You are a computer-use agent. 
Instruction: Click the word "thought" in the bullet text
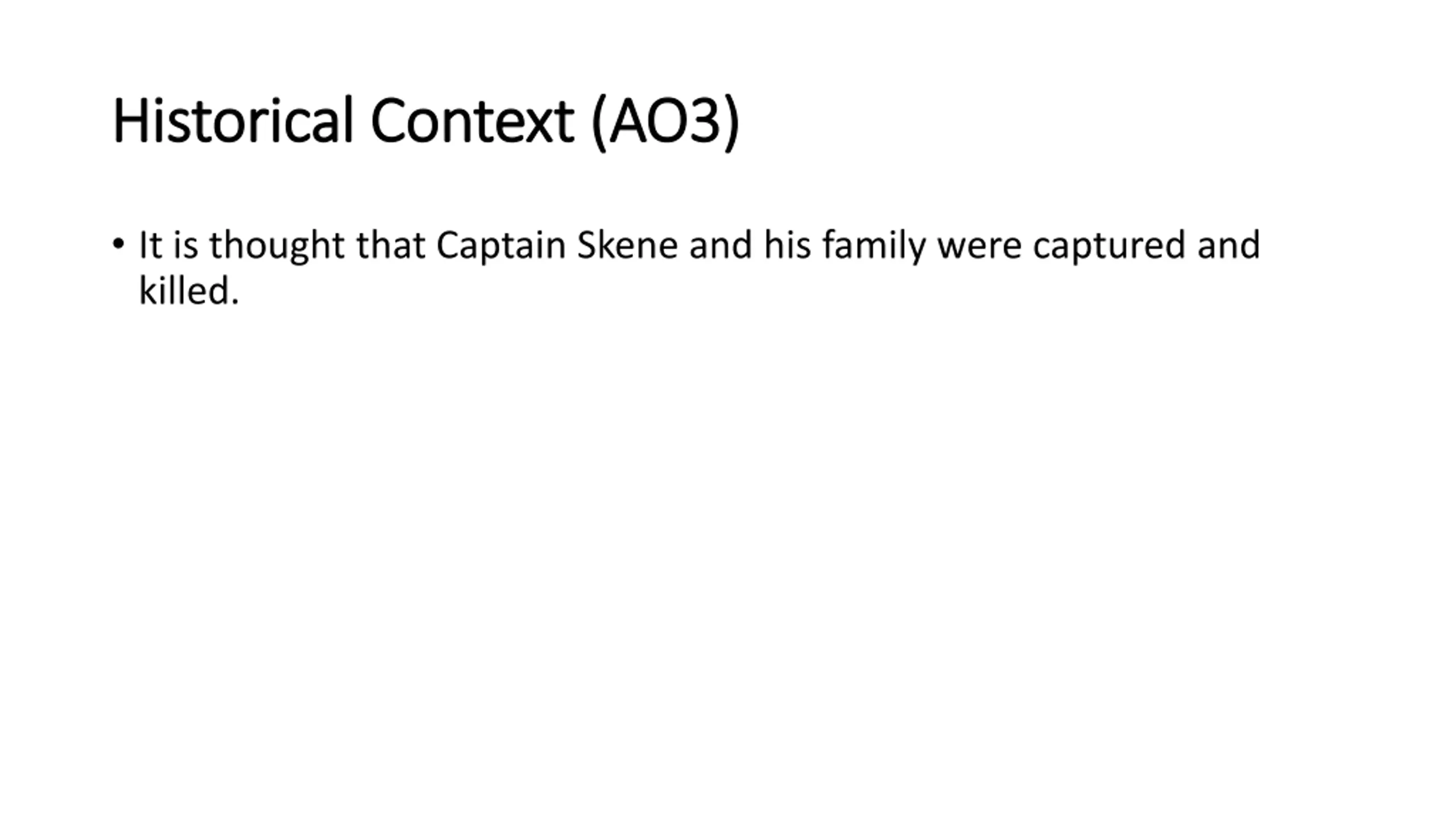[277, 246]
